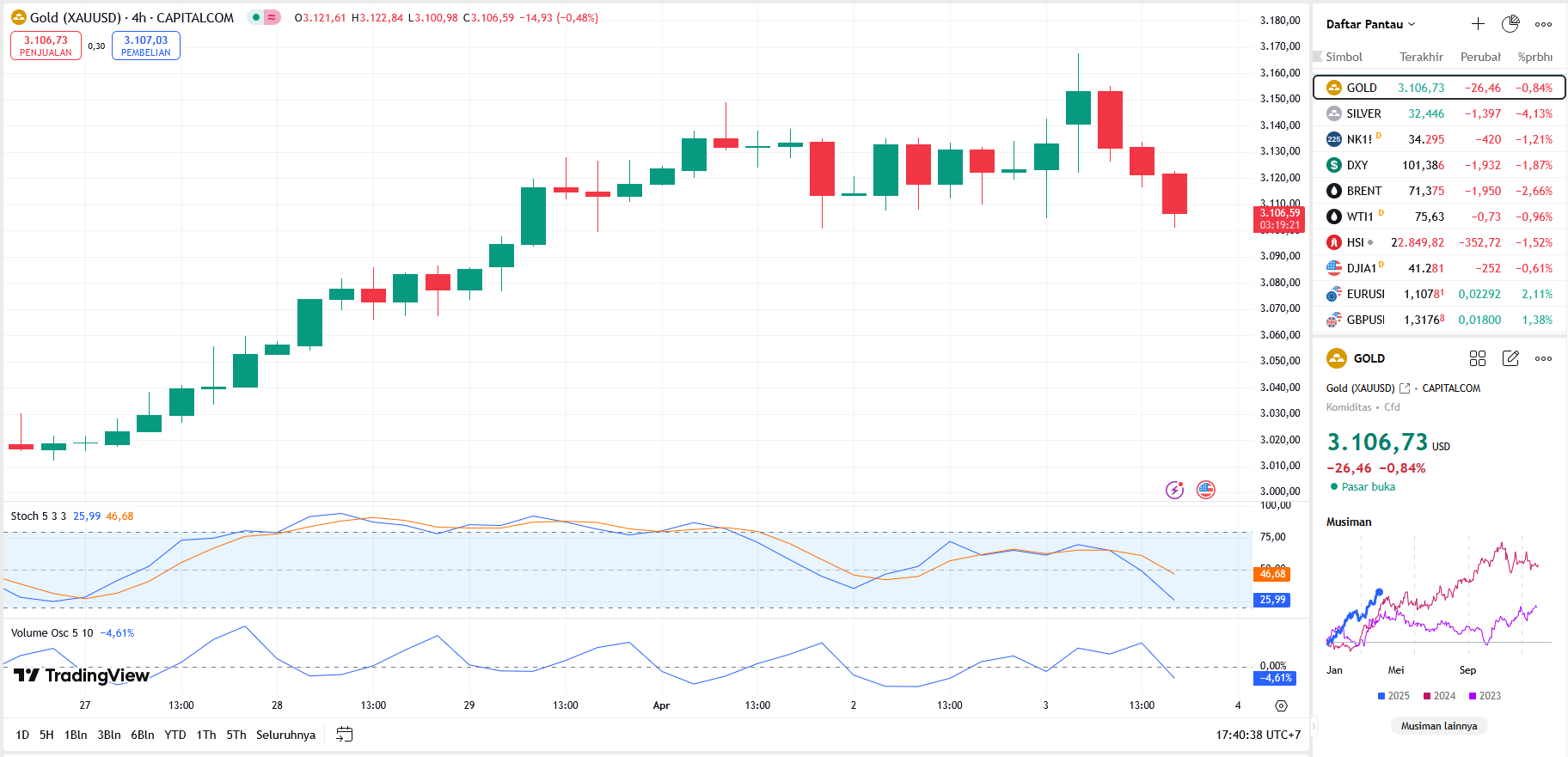The image size is (1568, 757).
Task: Click the edit note icon beside GOLD
Action: (1510, 358)
